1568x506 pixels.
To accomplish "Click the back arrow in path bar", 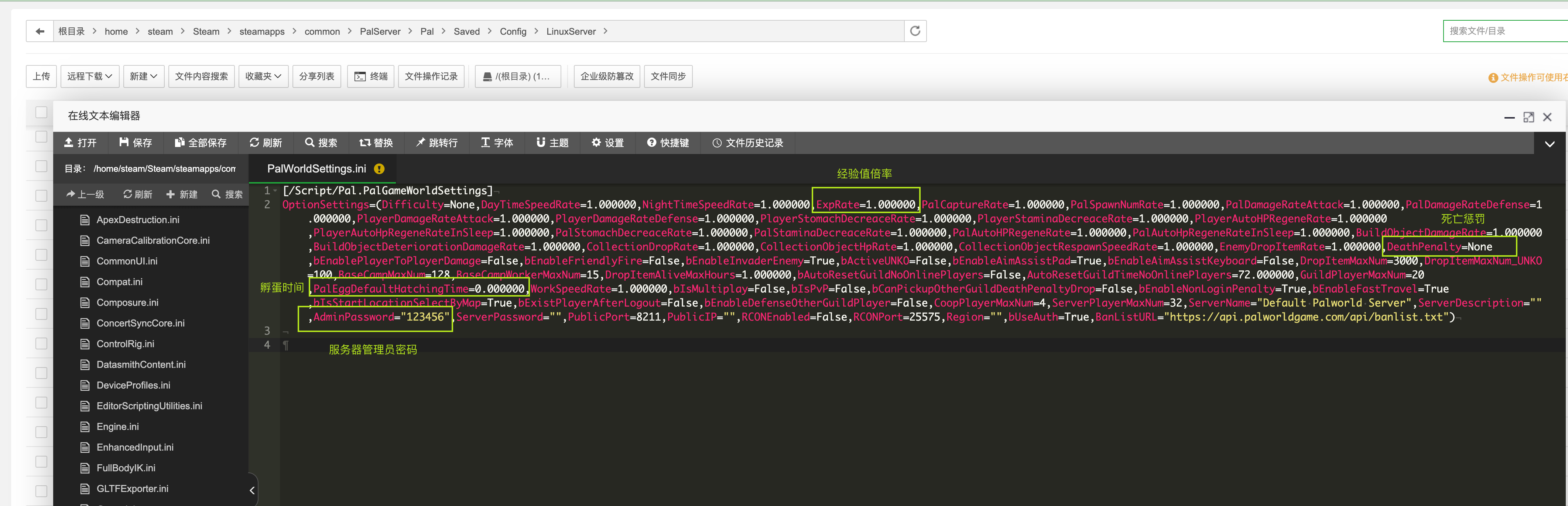I will (x=40, y=32).
